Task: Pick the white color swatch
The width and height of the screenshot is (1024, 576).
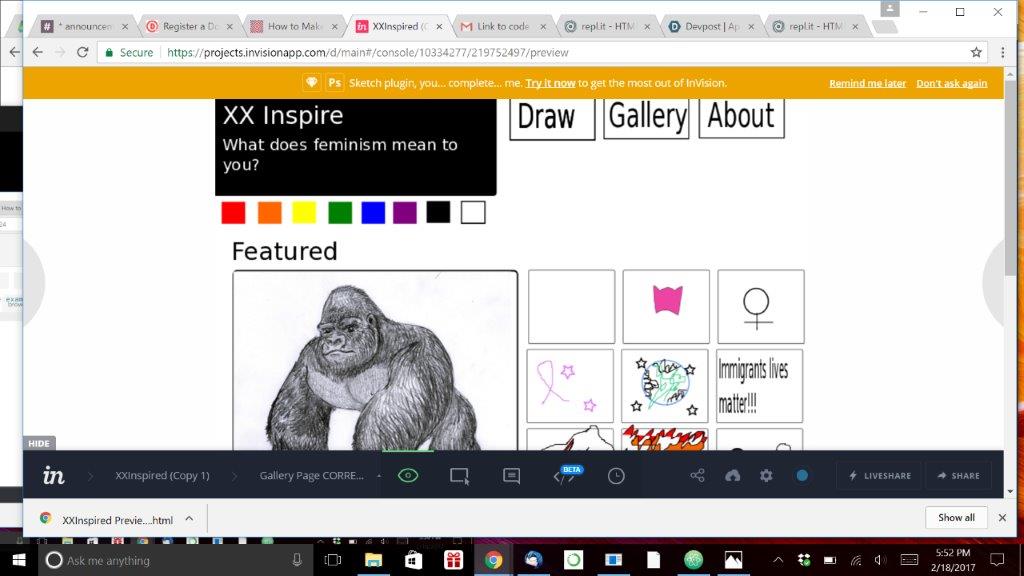Action: click(473, 212)
